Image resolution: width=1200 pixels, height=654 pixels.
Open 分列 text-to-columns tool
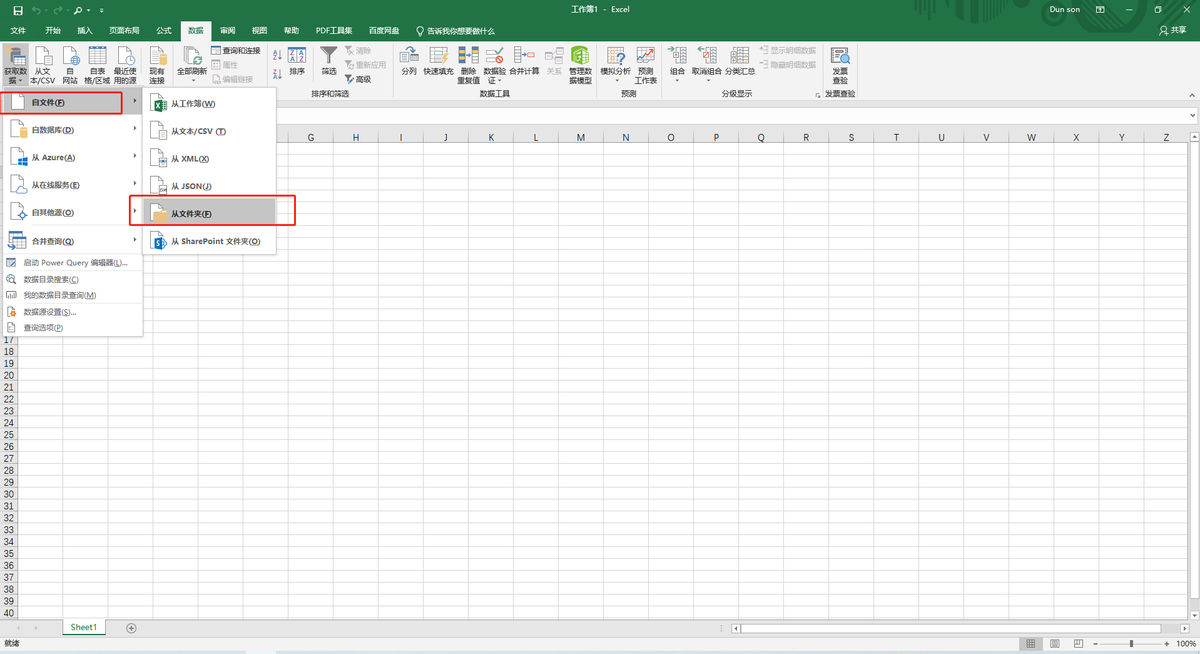(x=408, y=60)
